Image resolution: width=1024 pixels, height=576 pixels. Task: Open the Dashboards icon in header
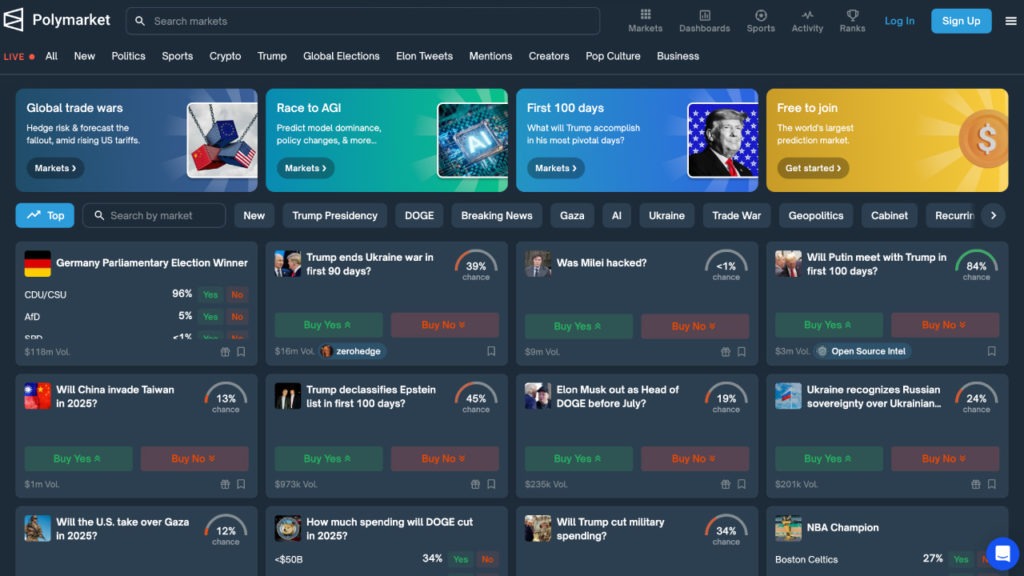point(704,15)
